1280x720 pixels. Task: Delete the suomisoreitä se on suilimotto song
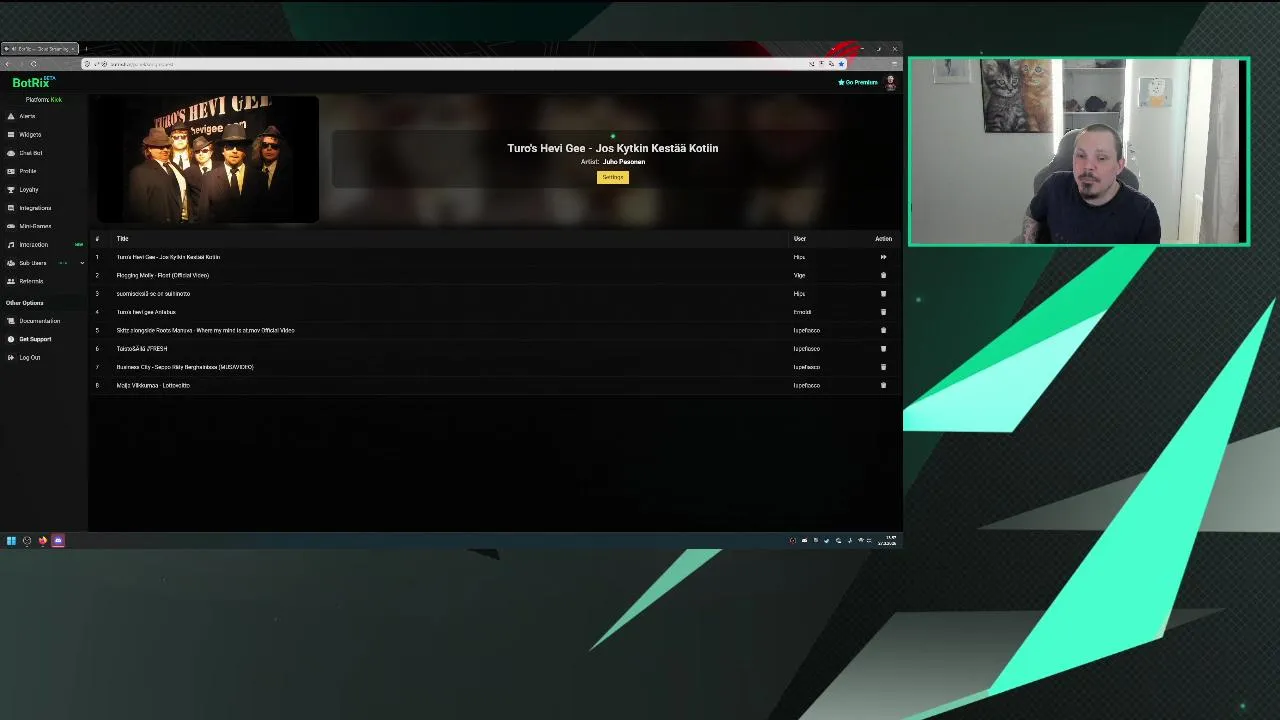(x=883, y=293)
